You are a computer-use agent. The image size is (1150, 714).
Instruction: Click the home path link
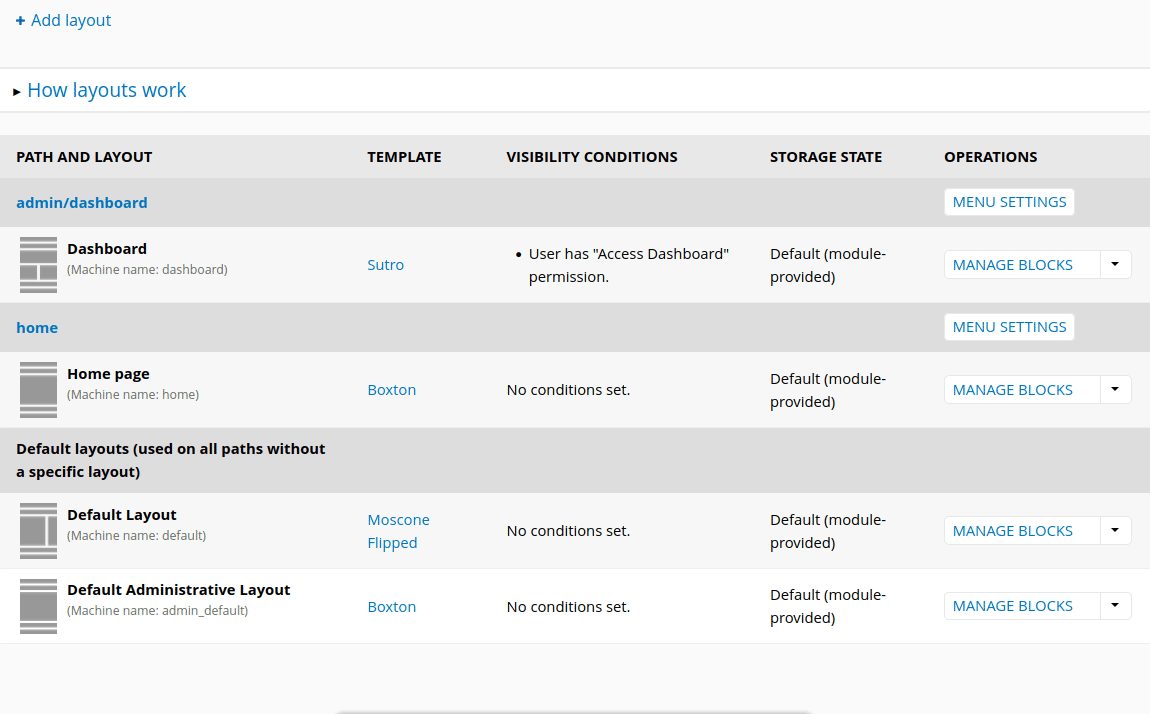37,327
